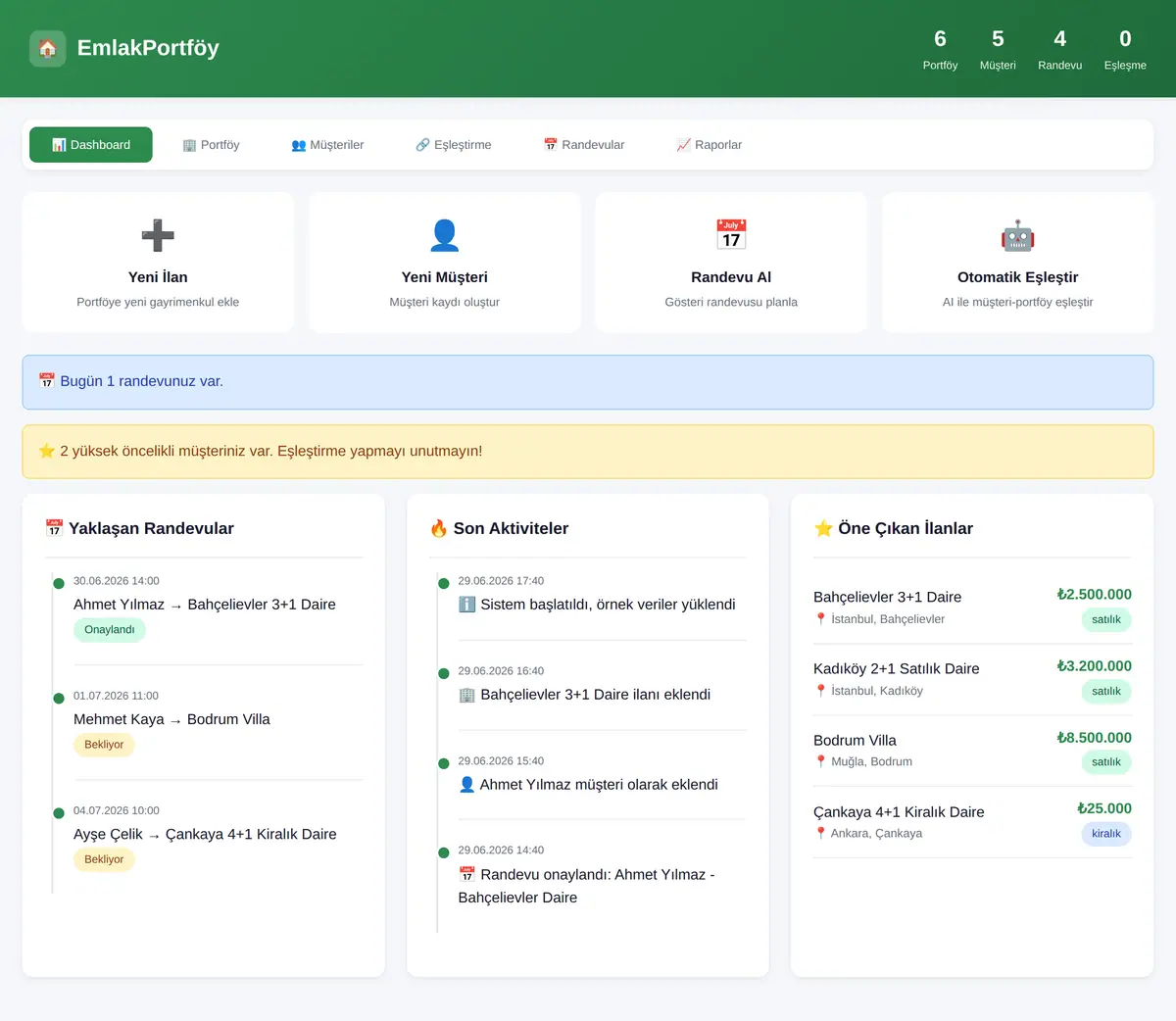Open the Bodrum Villa featured listing
The image size is (1176, 1021).
pyautogui.click(x=972, y=751)
